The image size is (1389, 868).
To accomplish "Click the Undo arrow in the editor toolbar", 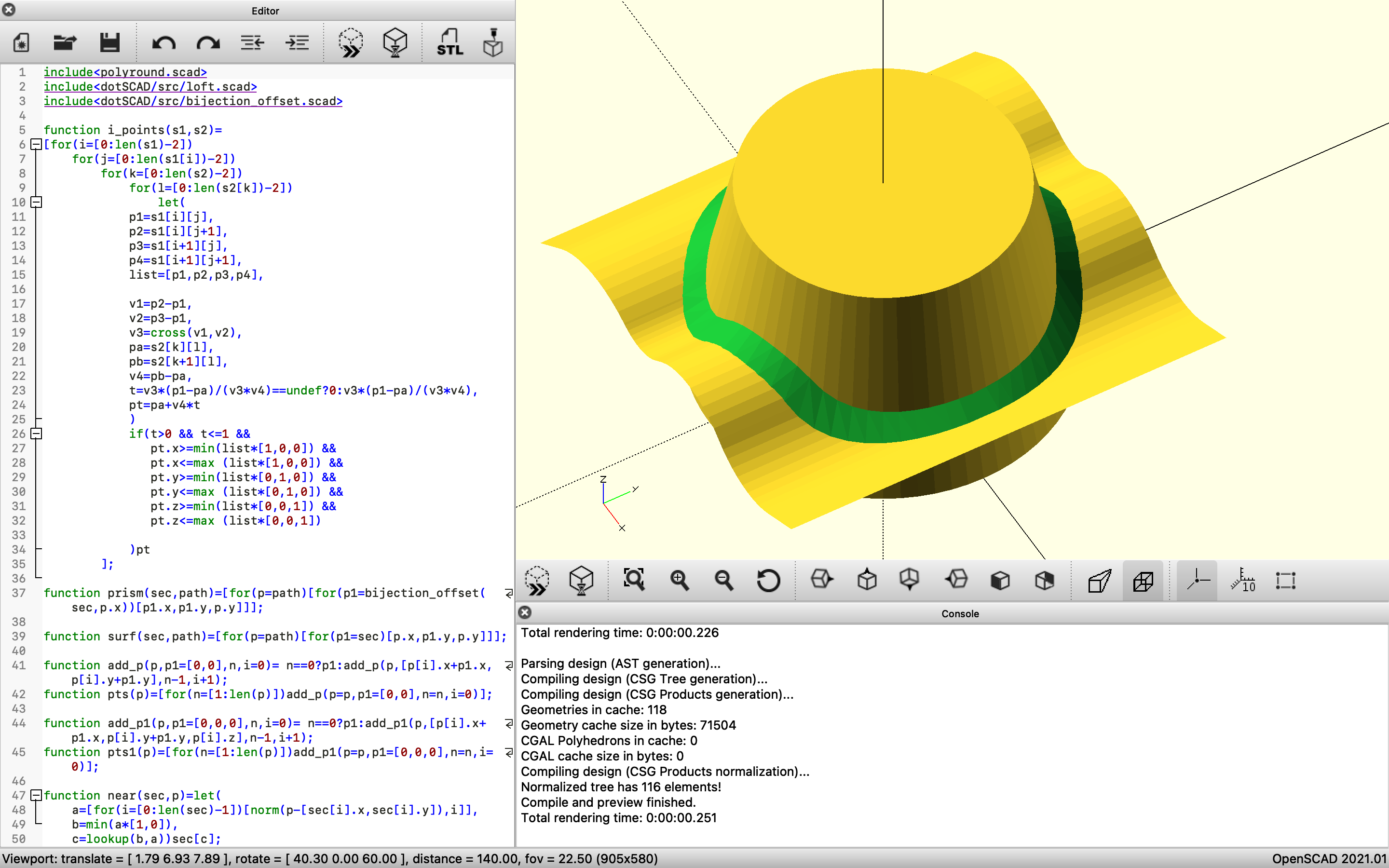I will pyautogui.click(x=163, y=42).
